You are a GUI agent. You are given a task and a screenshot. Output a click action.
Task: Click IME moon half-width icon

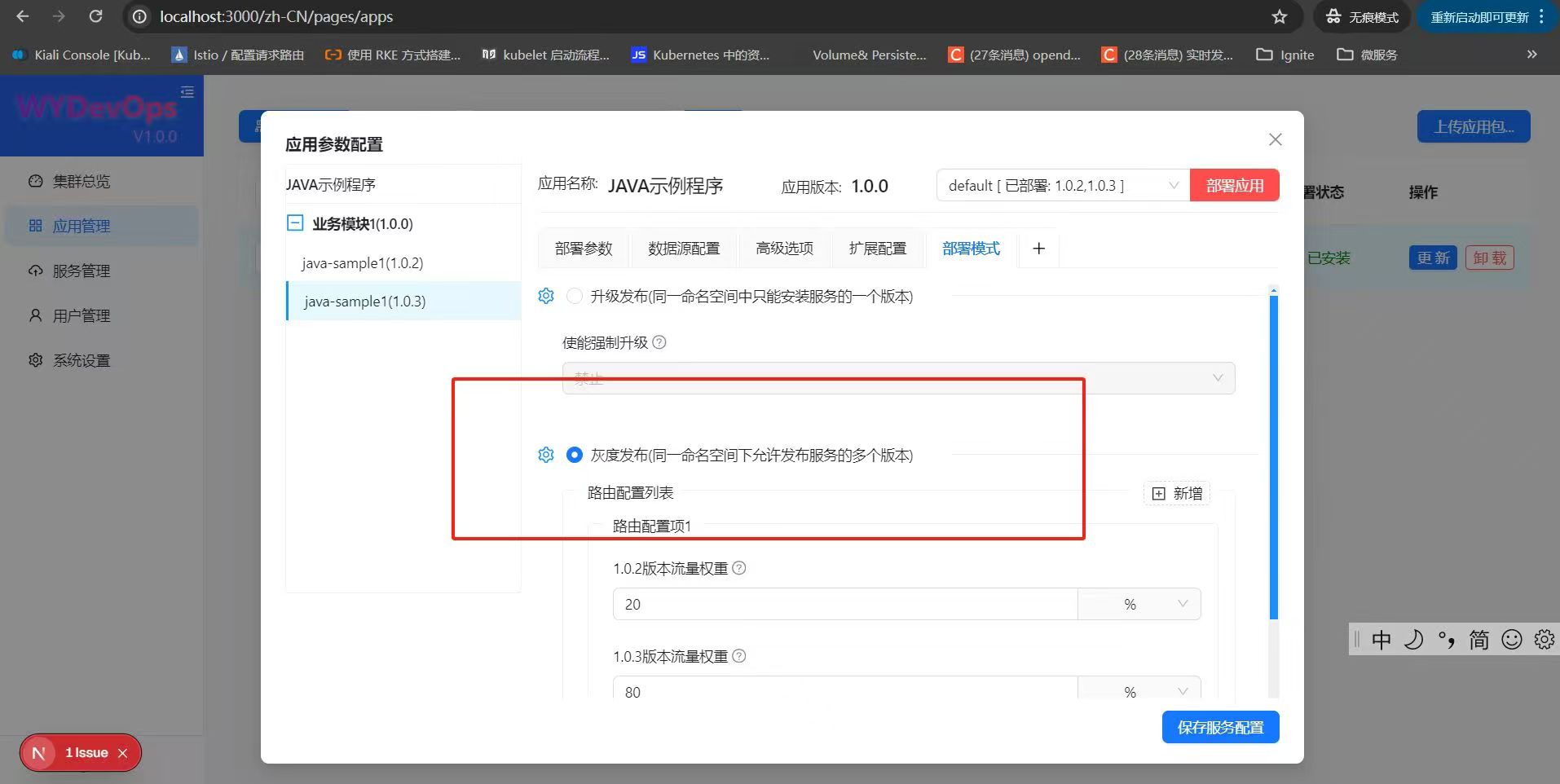[x=1414, y=640]
